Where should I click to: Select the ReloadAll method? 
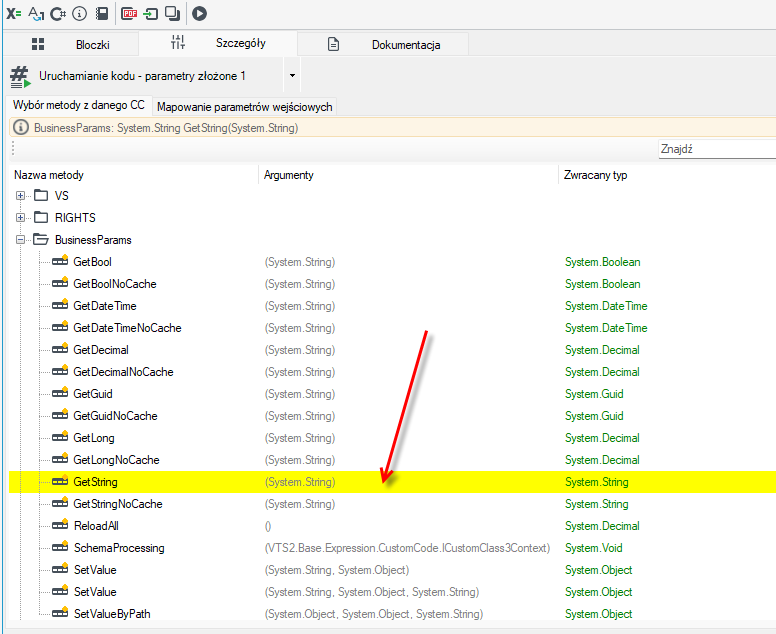click(x=97, y=526)
